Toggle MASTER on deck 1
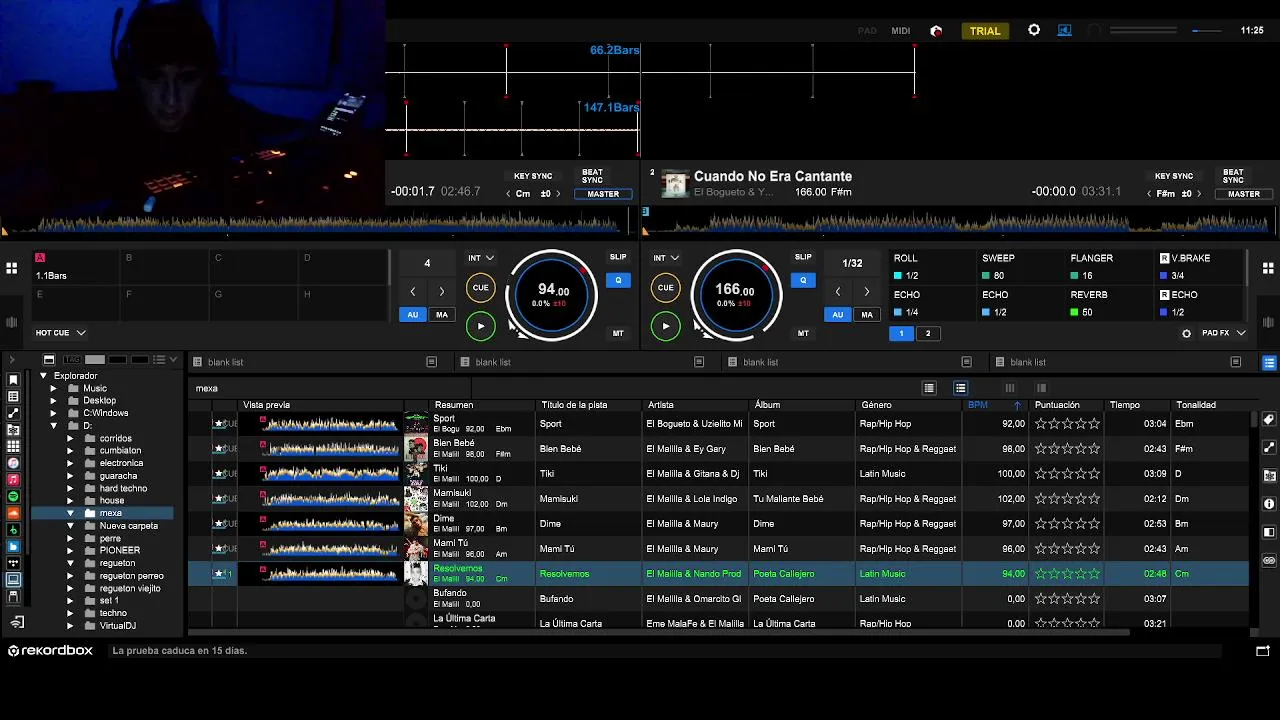This screenshot has height=720, width=1280. point(603,194)
